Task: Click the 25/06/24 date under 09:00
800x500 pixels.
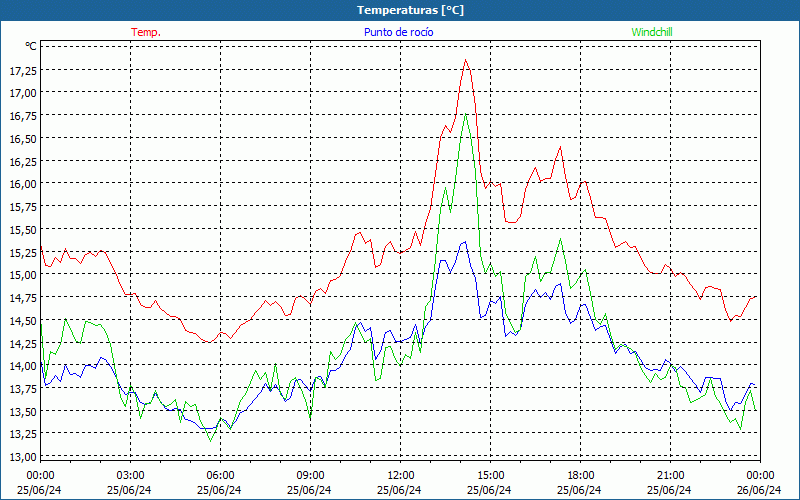Action: 309,490
